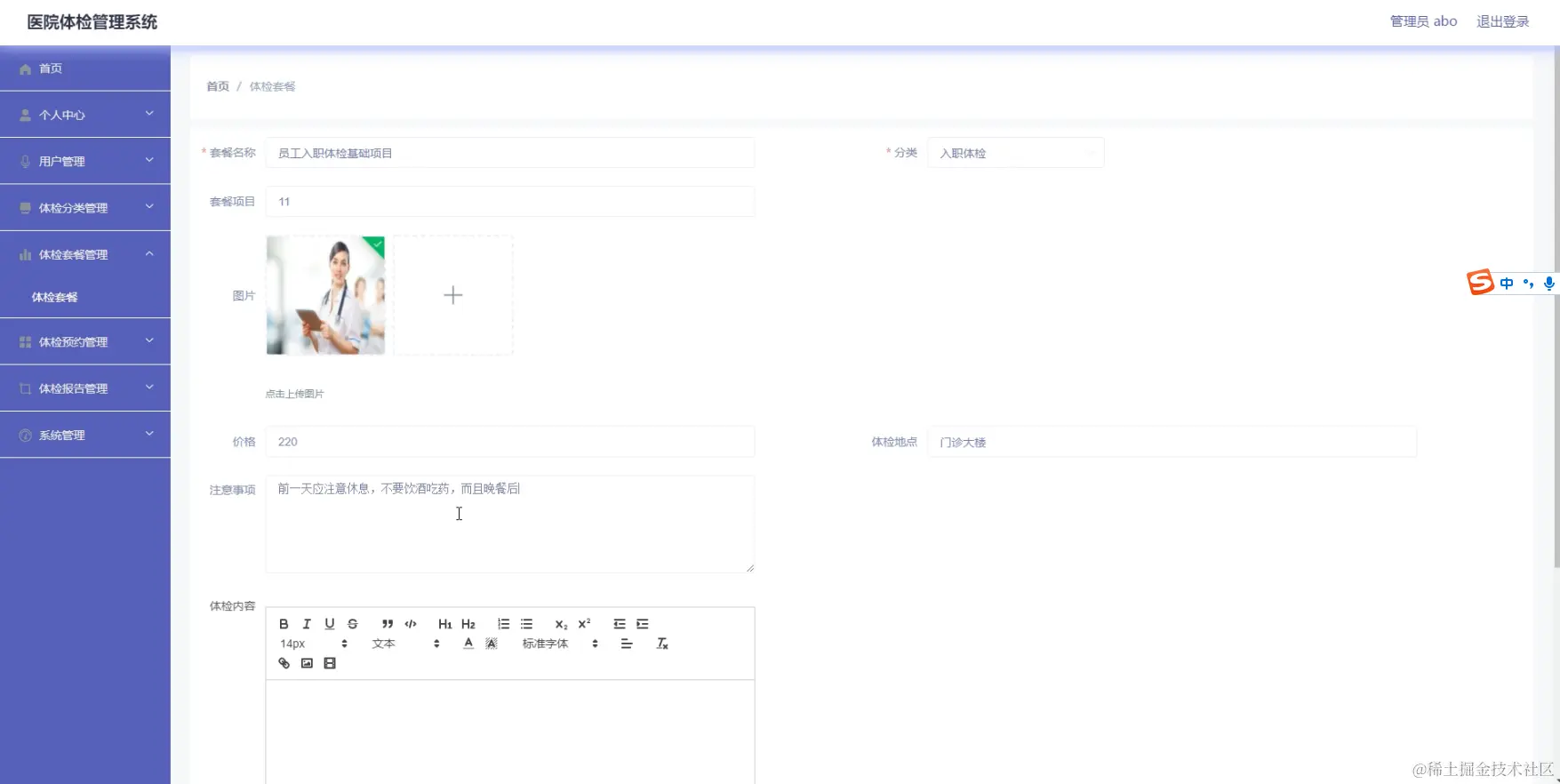Open the 分类 入职体检 dropdown
The height and width of the screenshot is (784, 1560).
click(x=1016, y=153)
